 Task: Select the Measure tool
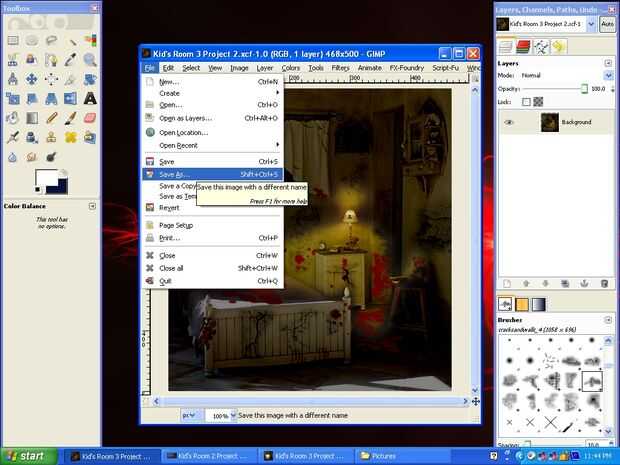click(x=13, y=79)
